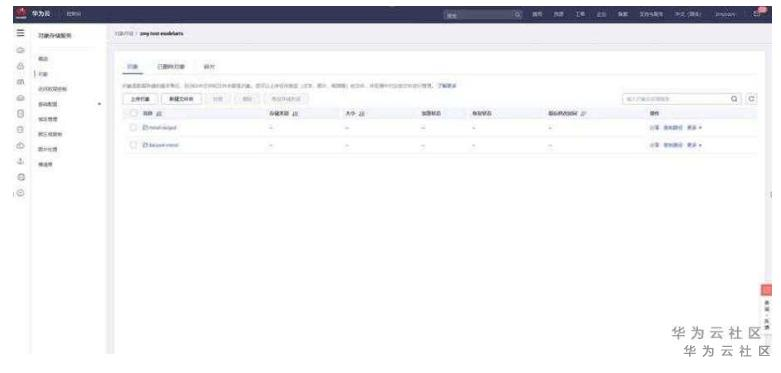The image size is (781, 373).
Task: Open 访问权限控制 in the sidebar
Action: click(52, 89)
